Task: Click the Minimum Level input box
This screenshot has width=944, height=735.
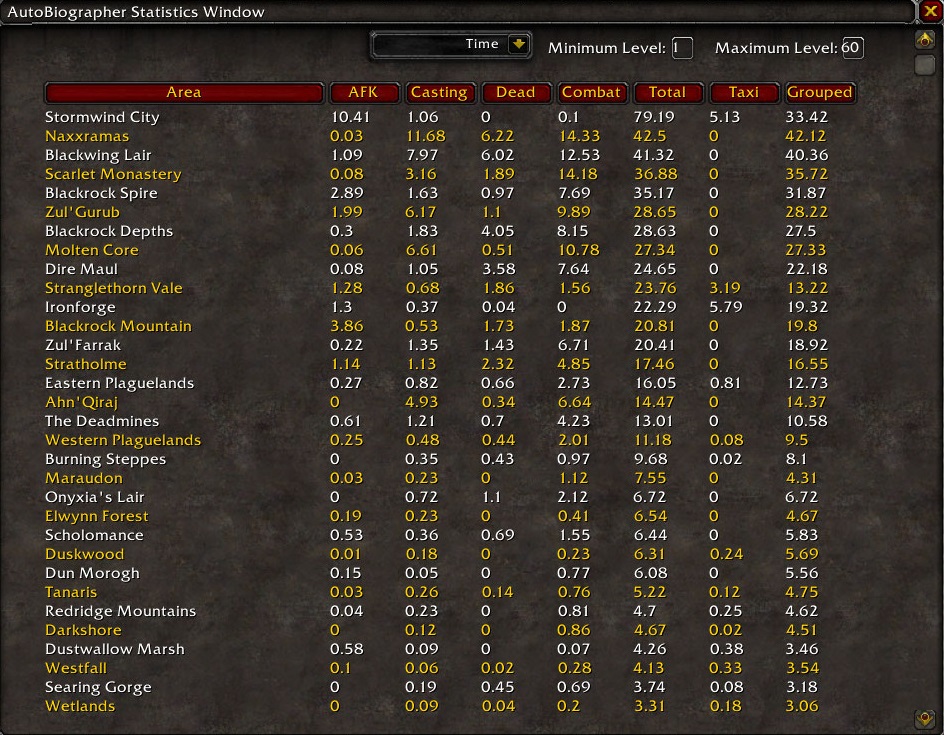Action: pyautogui.click(x=682, y=48)
